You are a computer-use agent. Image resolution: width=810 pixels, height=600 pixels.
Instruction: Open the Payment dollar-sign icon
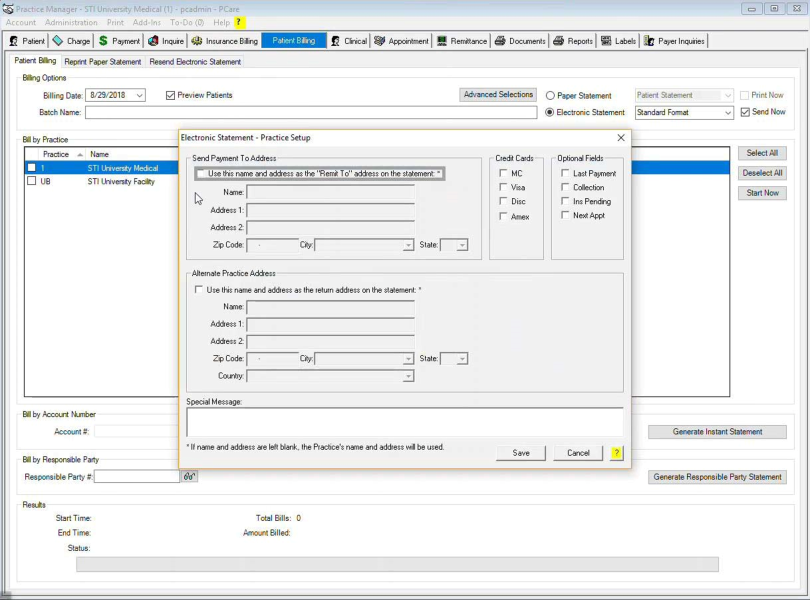point(103,41)
